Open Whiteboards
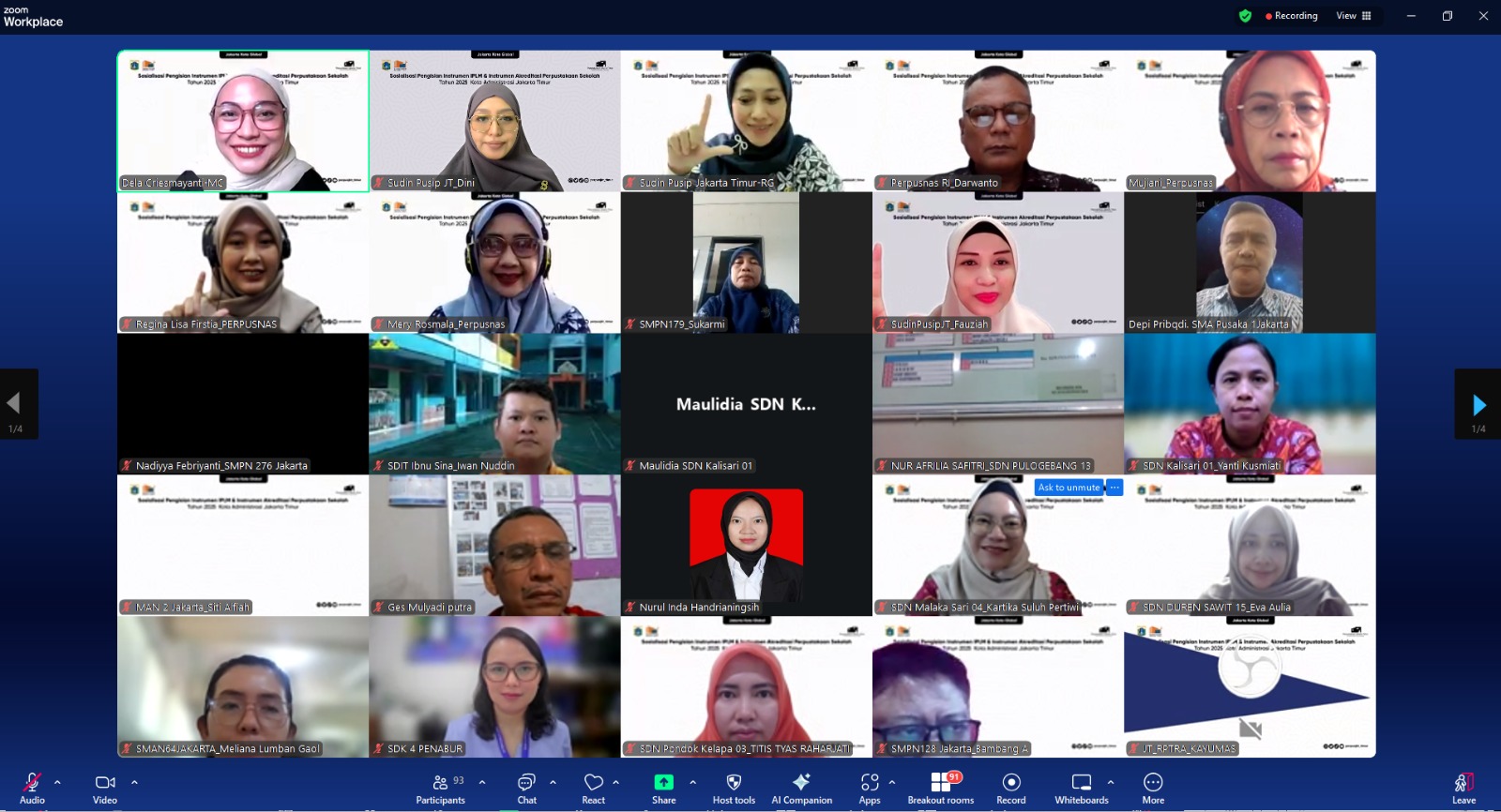1501x812 pixels. coord(1082,788)
